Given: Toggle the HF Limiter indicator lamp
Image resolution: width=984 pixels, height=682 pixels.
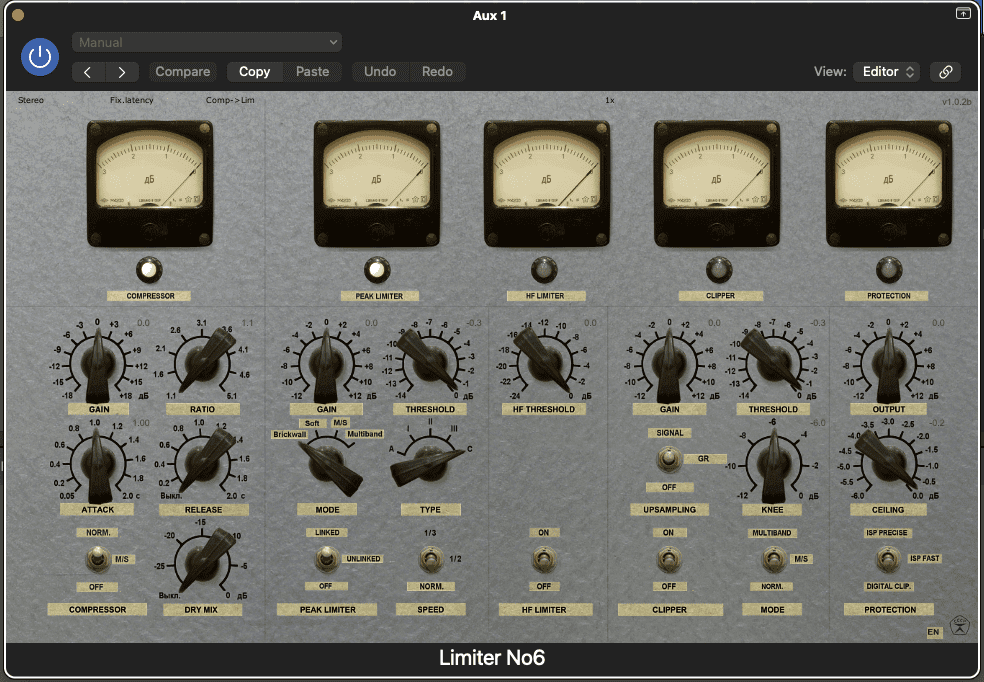Looking at the screenshot, I should [544, 270].
